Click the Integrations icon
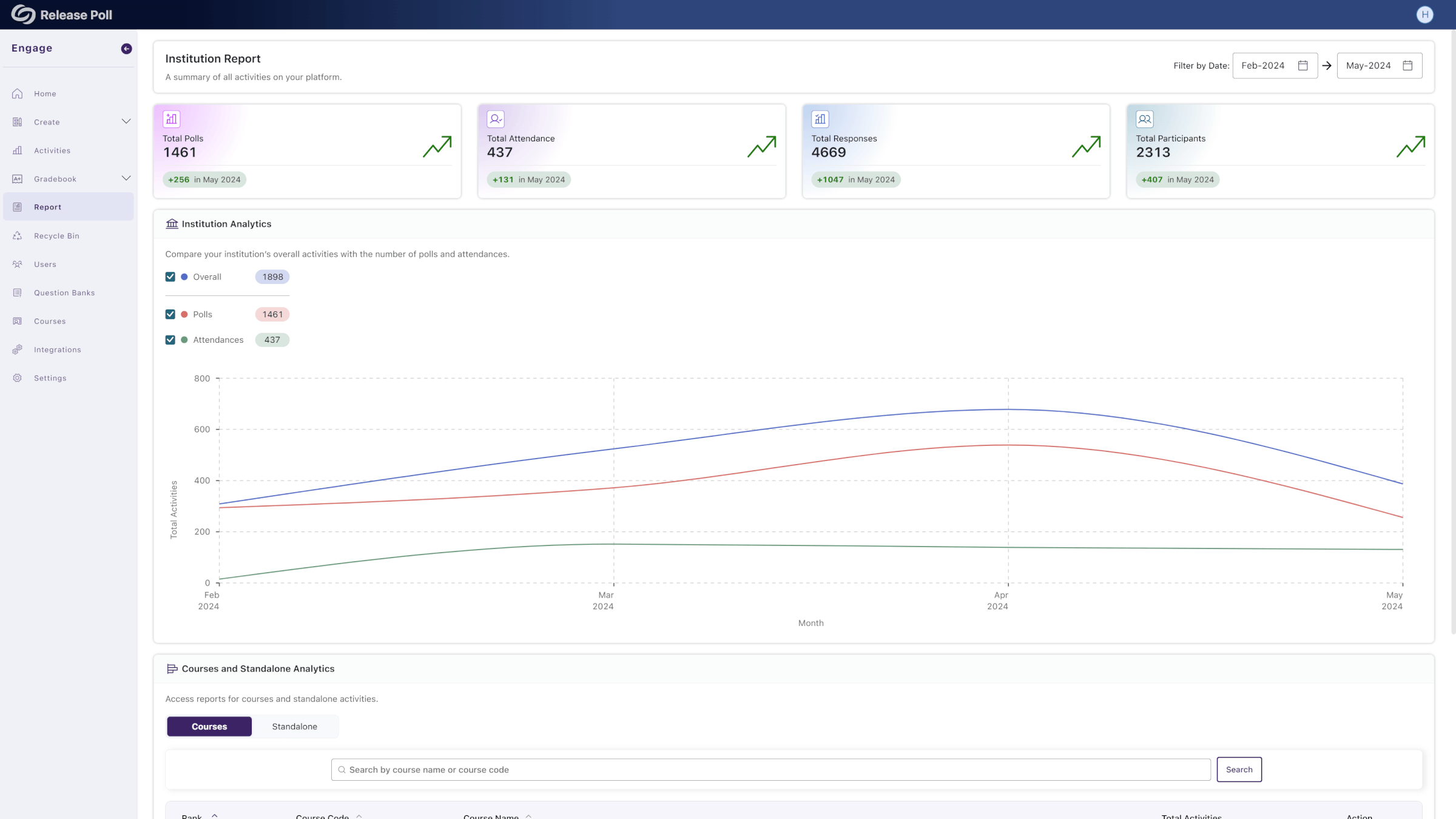 pyautogui.click(x=18, y=349)
